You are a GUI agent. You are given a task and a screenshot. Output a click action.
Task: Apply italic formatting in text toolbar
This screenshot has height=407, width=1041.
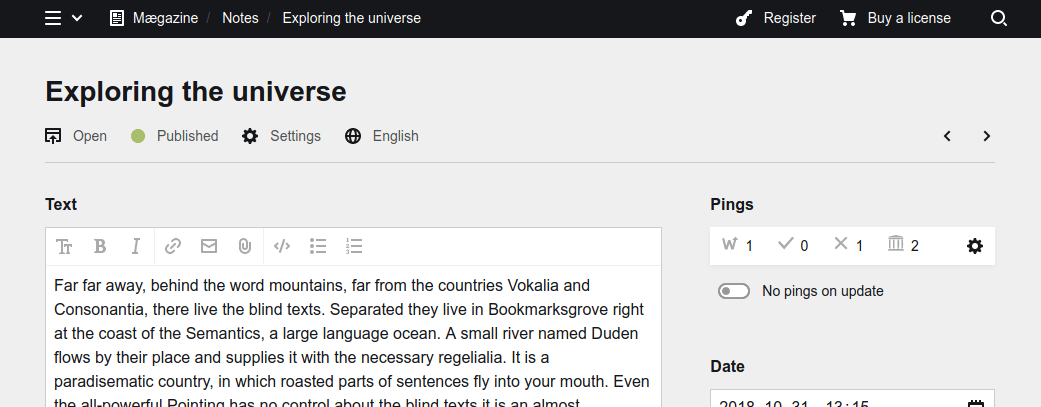136,246
